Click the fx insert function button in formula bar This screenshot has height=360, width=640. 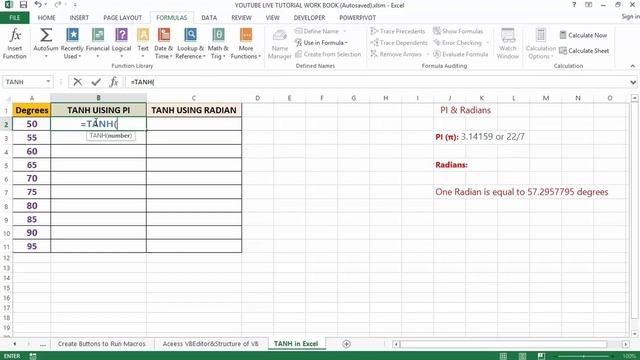tap(114, 82)
